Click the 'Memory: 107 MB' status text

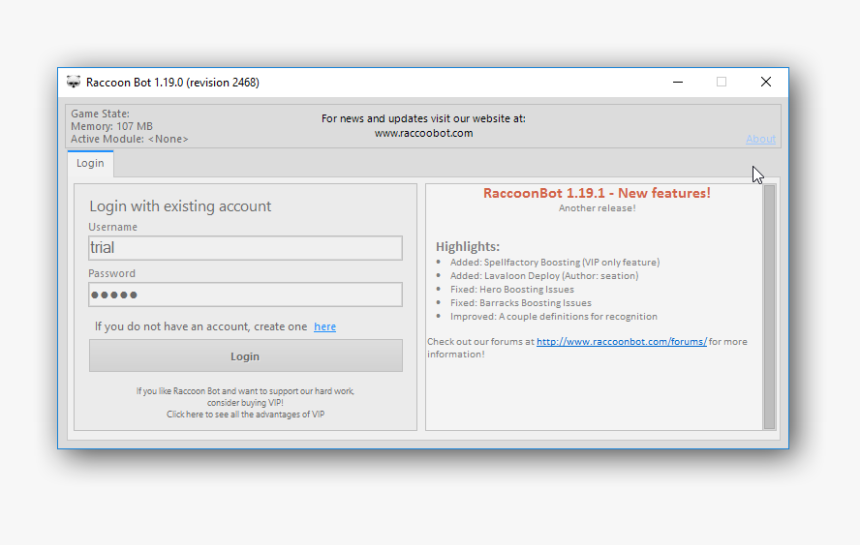click(111, 127)
